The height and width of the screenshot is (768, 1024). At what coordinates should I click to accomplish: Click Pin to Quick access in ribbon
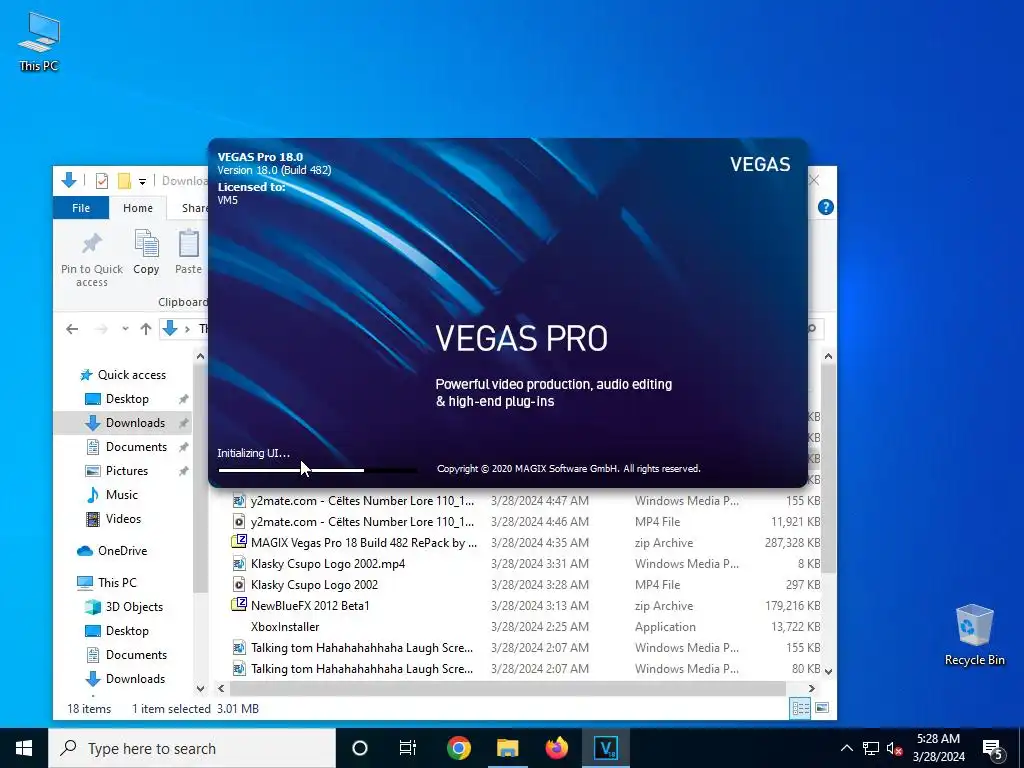coord(91,260)
